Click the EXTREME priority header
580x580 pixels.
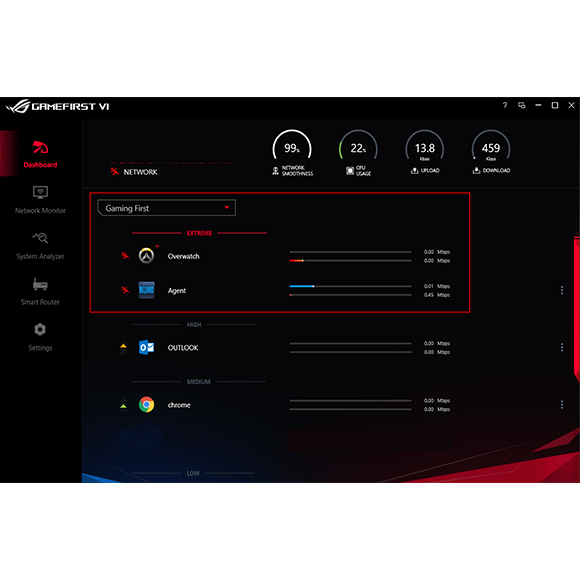coord(199,233)
